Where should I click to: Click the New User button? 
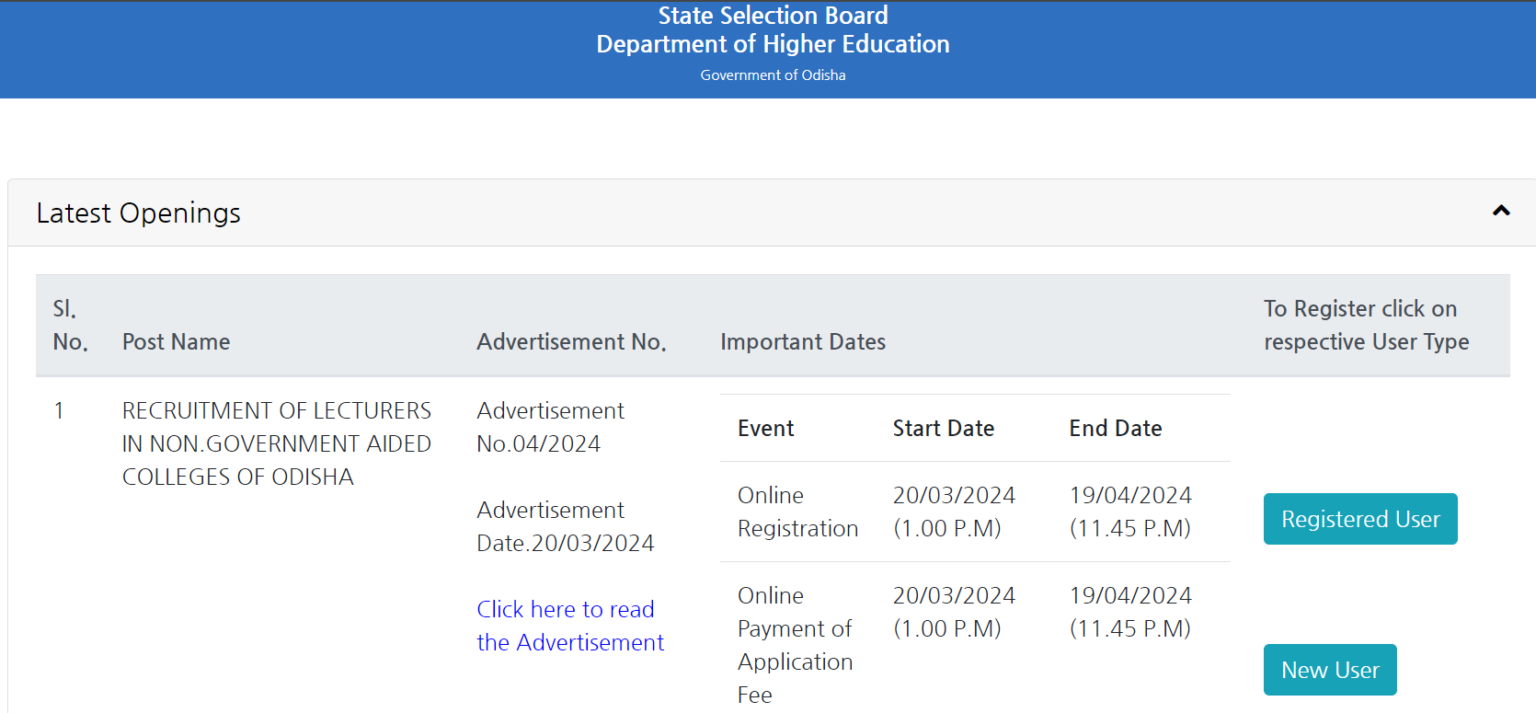(x=1330, y=669)
